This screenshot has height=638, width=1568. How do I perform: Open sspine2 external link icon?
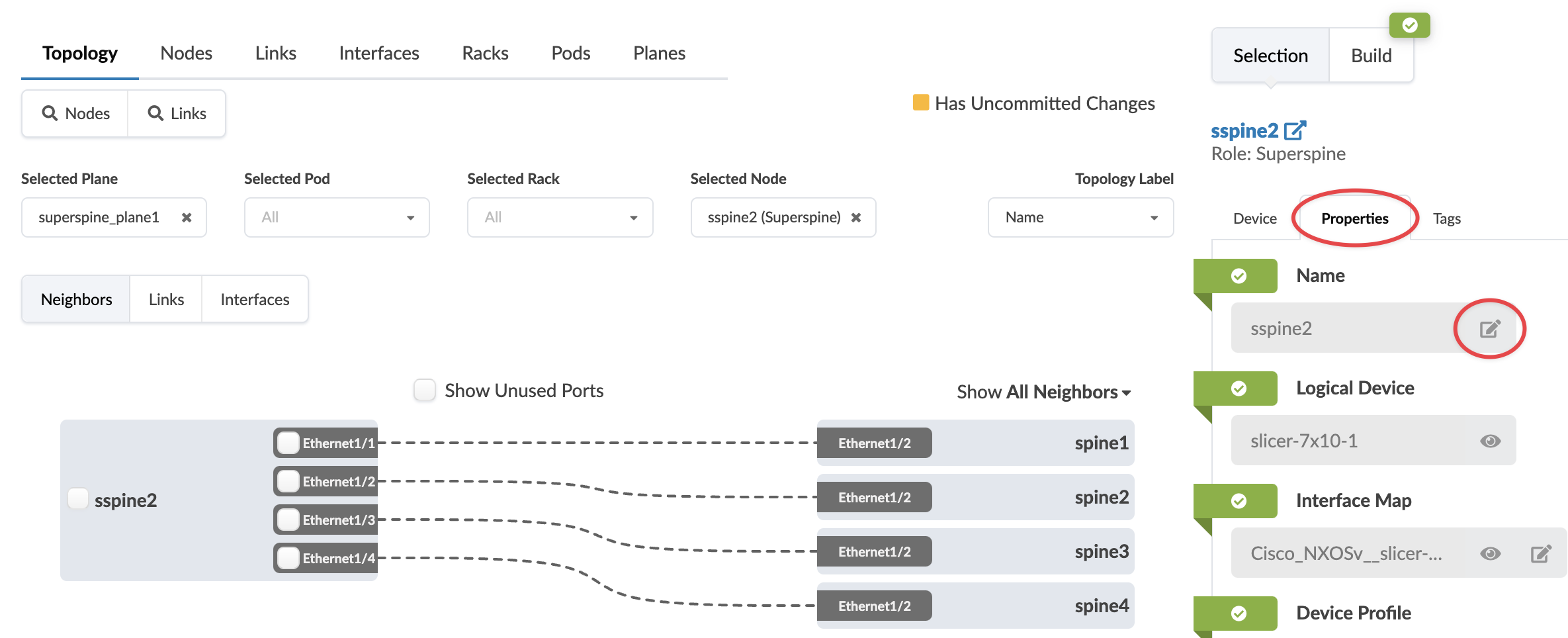coord(1295,130)
